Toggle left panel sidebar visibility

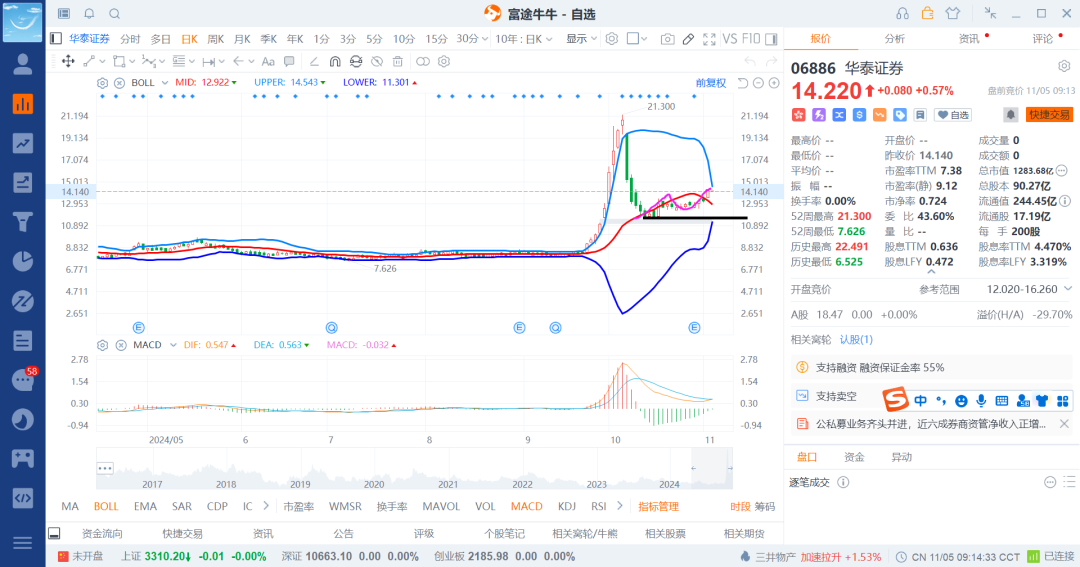click(x=56, y=39)
